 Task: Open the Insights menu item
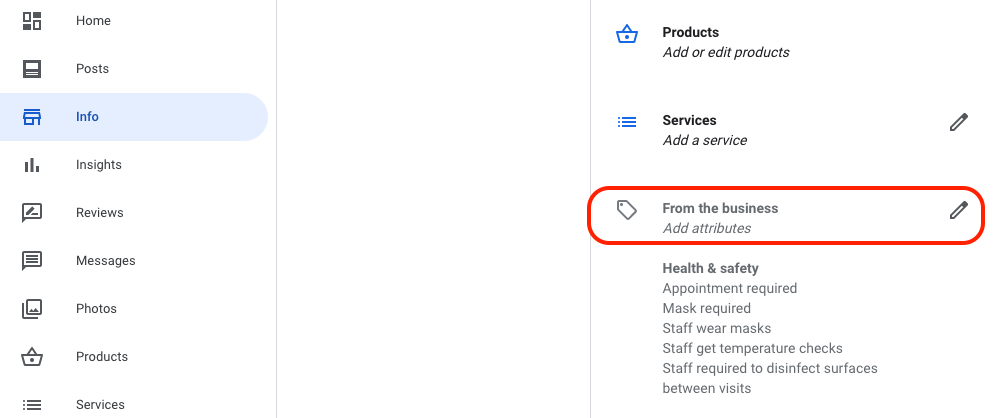(x=98, y=165)
